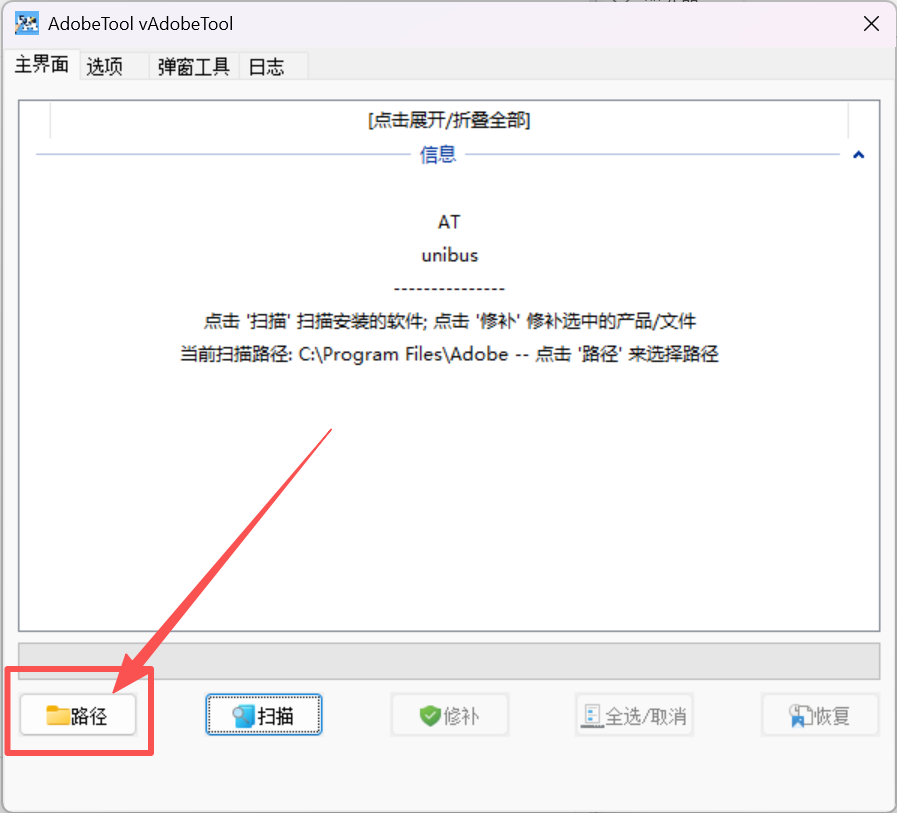Screen dimensions: 897x813
Task: Click [点击展开/折叠全部] to toggle all sections
Action: tap(449, 120)
